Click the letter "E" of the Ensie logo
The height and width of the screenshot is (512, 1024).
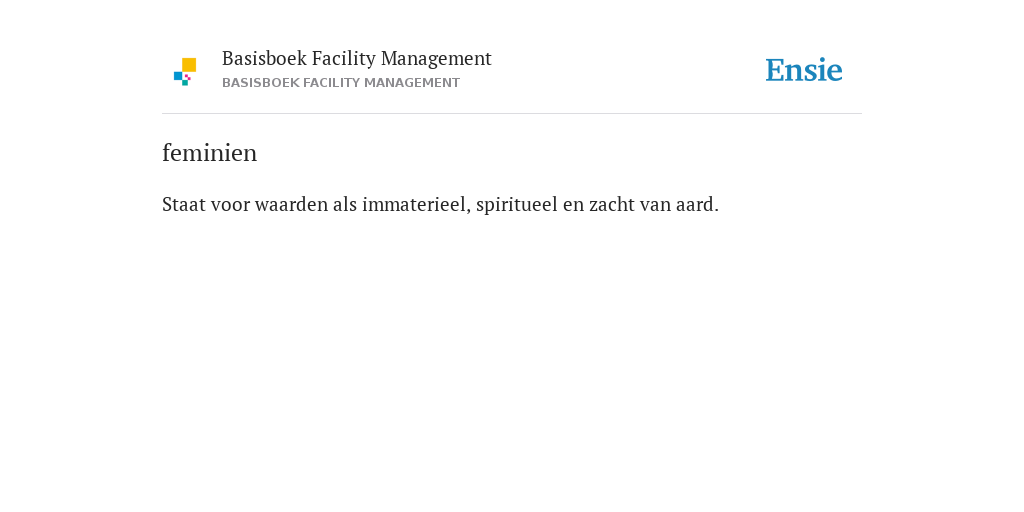click(775, 70)
